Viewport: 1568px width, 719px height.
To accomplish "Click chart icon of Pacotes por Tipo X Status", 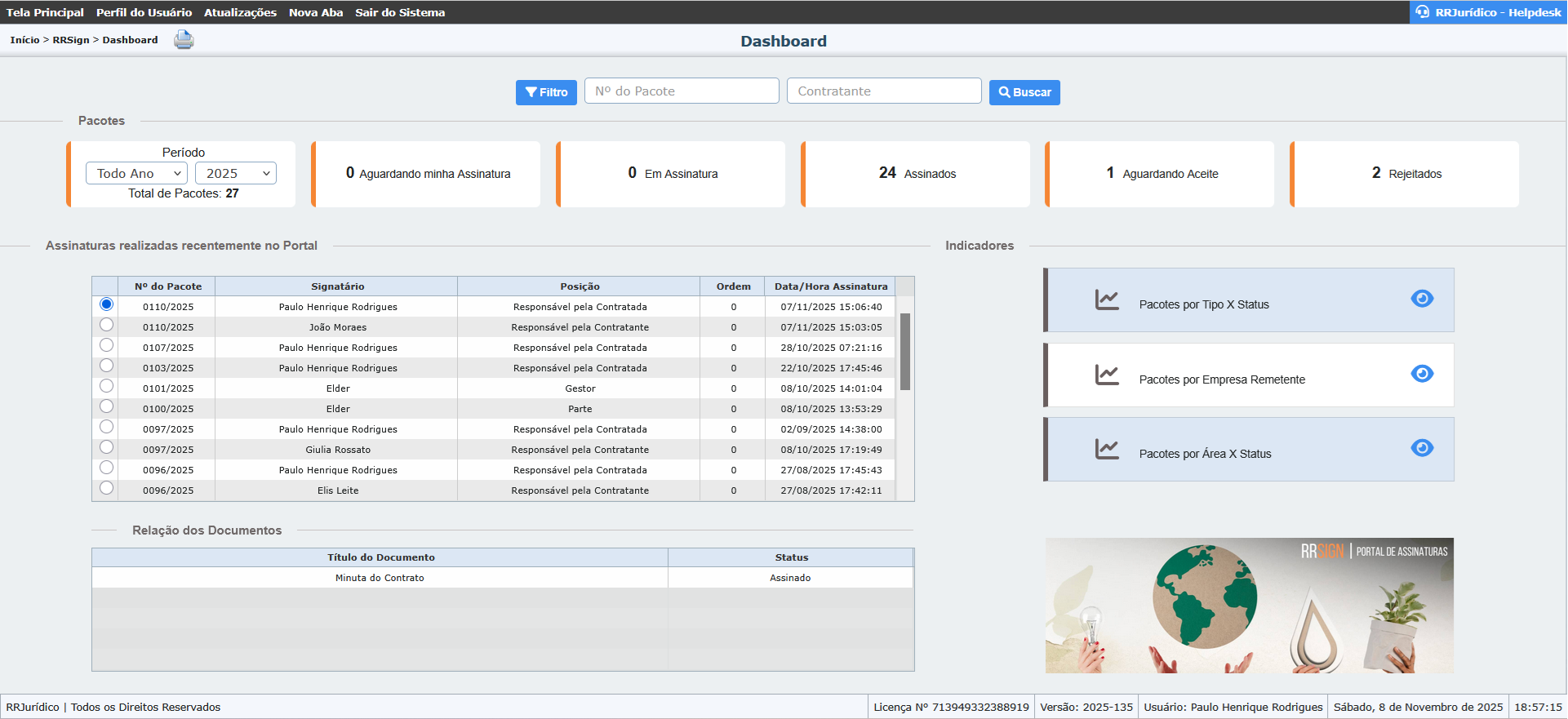I will tap(1107, 300).
